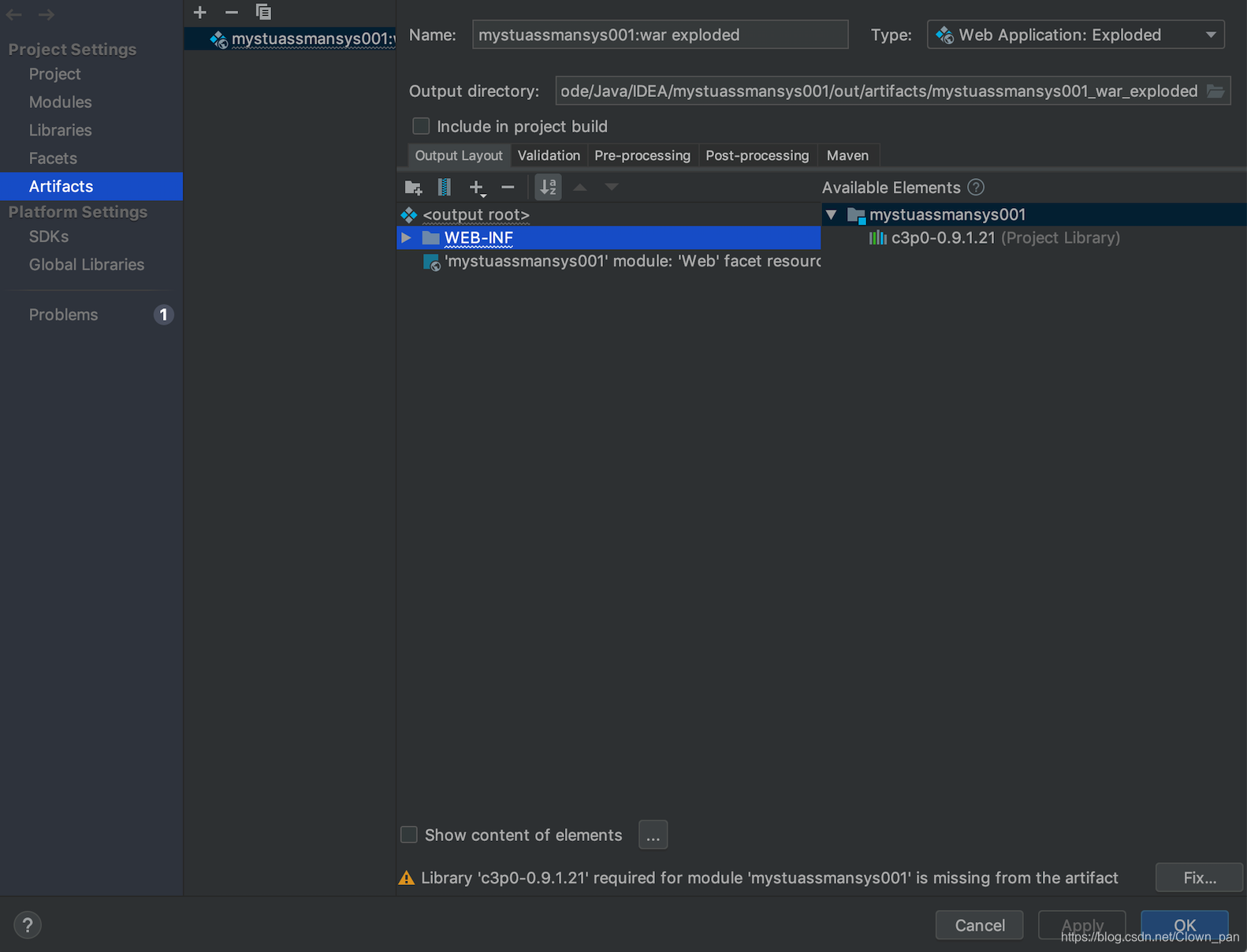Move selected element down
Image resolution: width=1247 pixels, height=952 pixels.
pyautogui.click(x=612, y=188)
